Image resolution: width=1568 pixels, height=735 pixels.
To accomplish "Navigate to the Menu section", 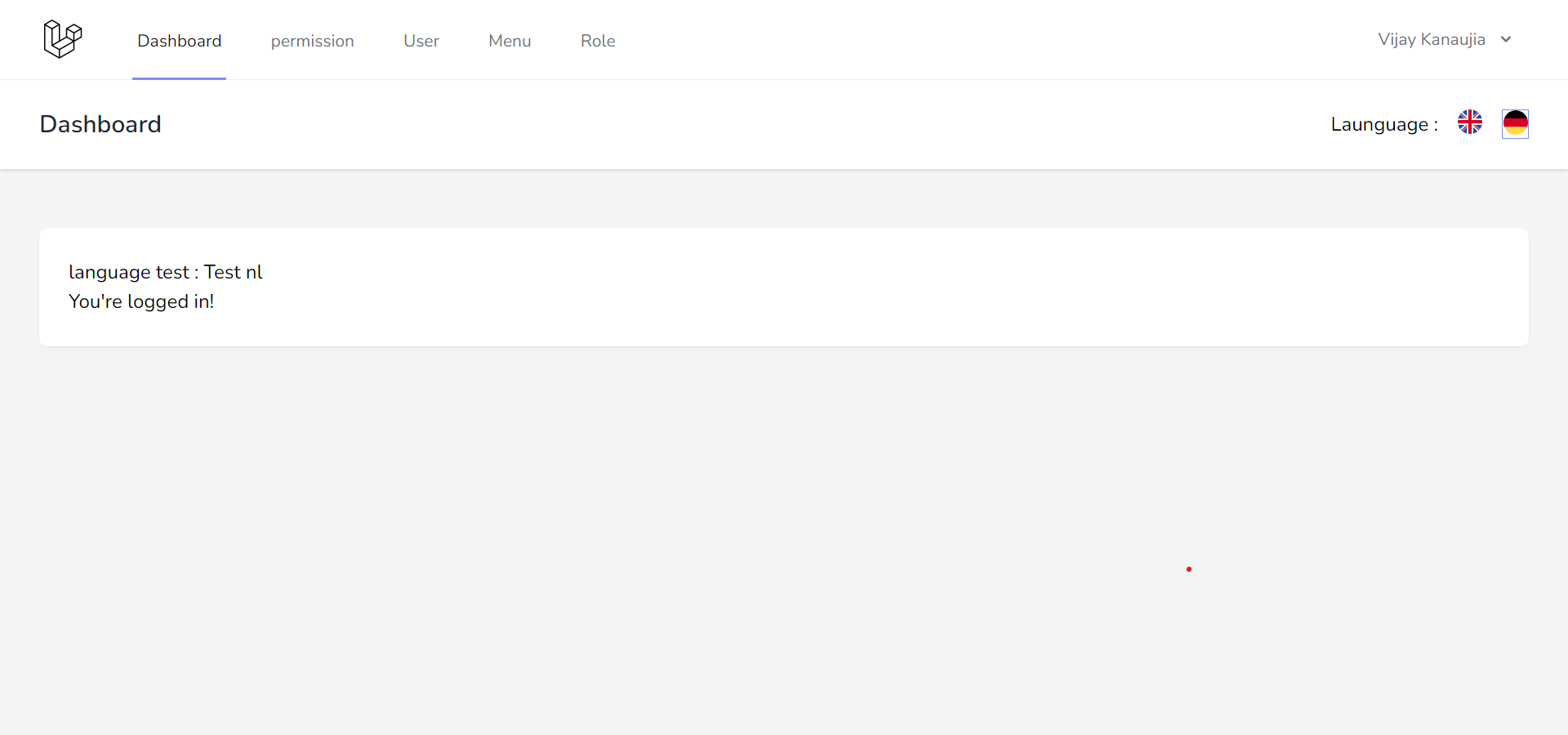I will (510, 41).
